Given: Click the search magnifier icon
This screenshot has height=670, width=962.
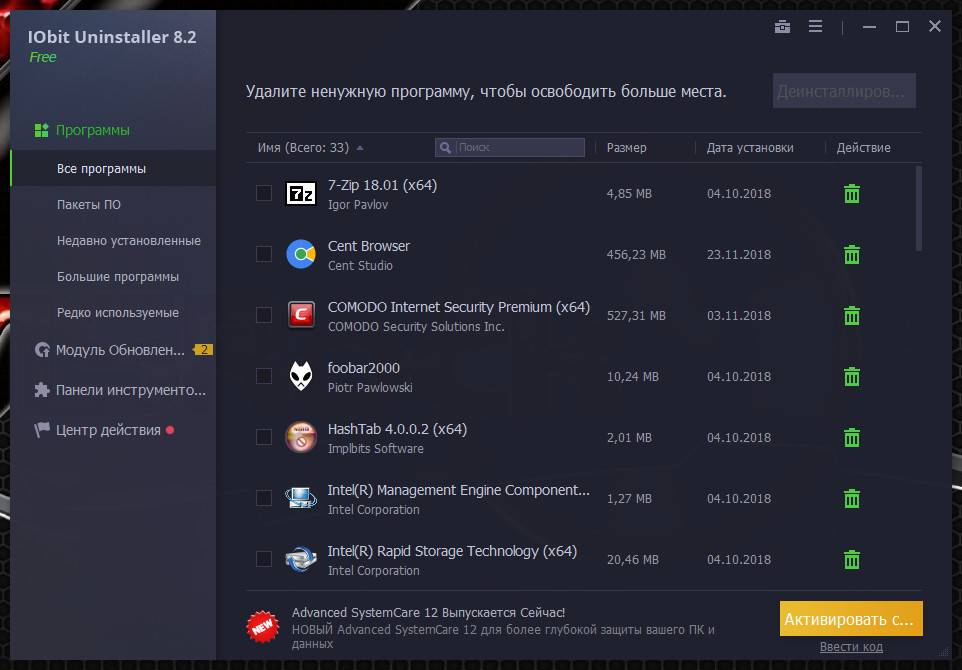Looking at the screenshot, I should pos(446,148).
